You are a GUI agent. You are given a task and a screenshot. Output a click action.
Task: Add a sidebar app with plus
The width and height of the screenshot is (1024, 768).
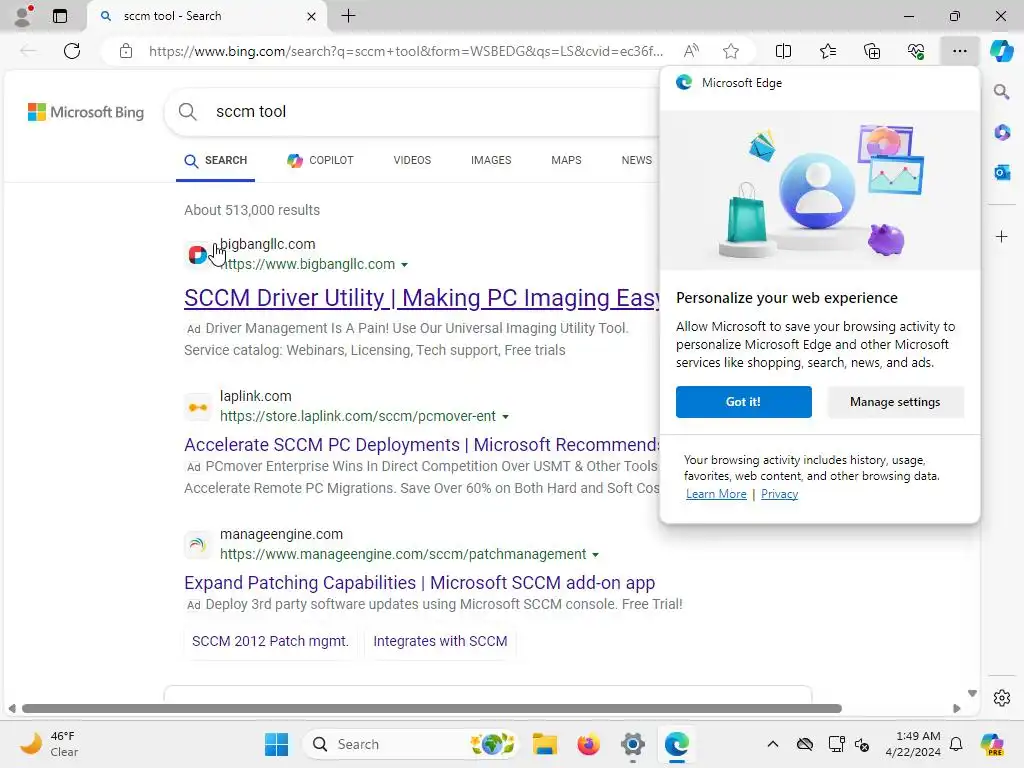pos(1002,236)
